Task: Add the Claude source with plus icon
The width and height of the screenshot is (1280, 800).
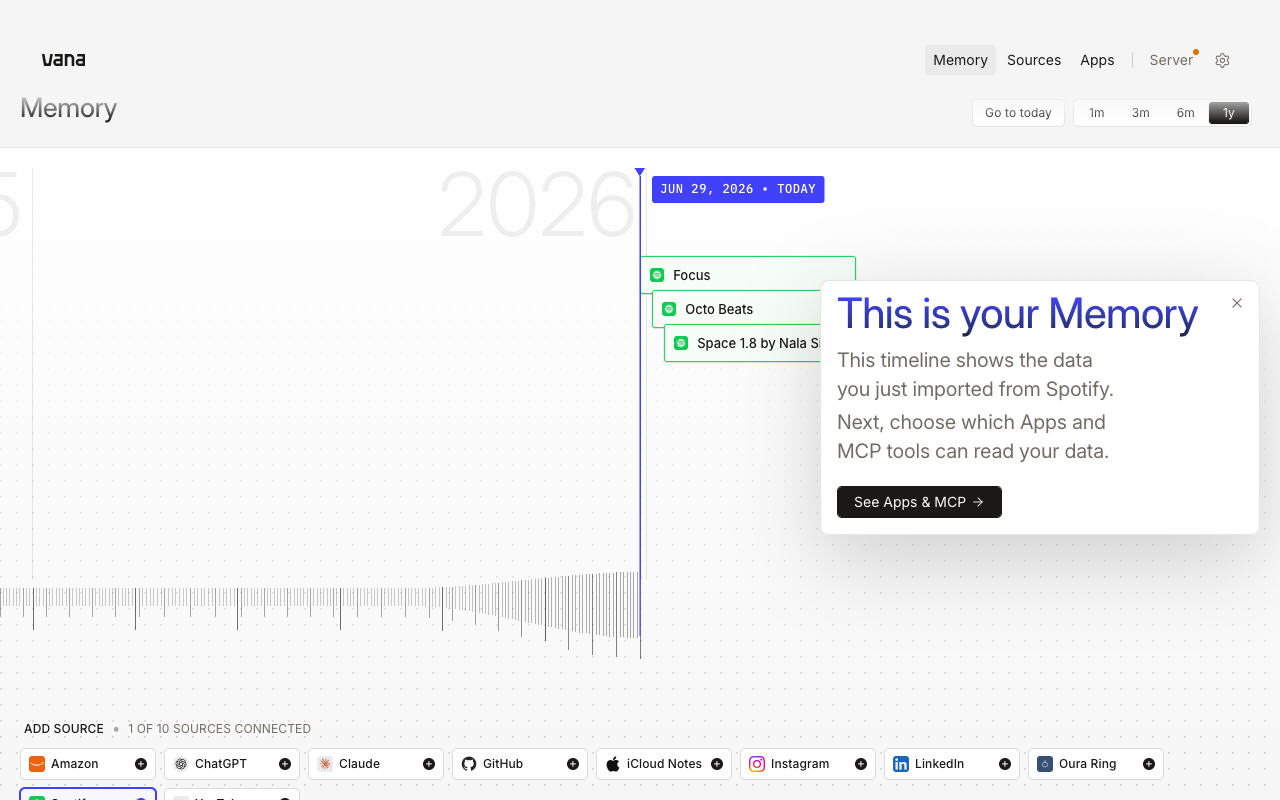Action: [429, 764]
